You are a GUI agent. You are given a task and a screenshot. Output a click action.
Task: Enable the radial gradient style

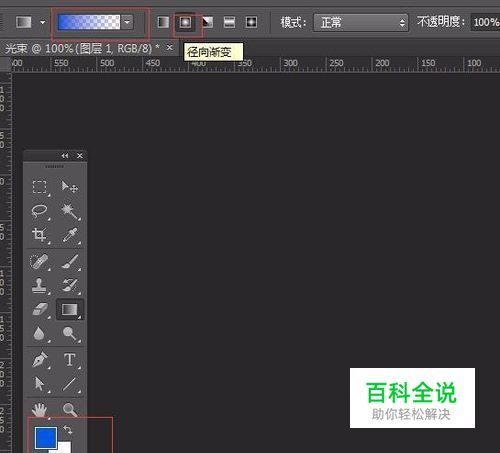(x=185, y=22)
